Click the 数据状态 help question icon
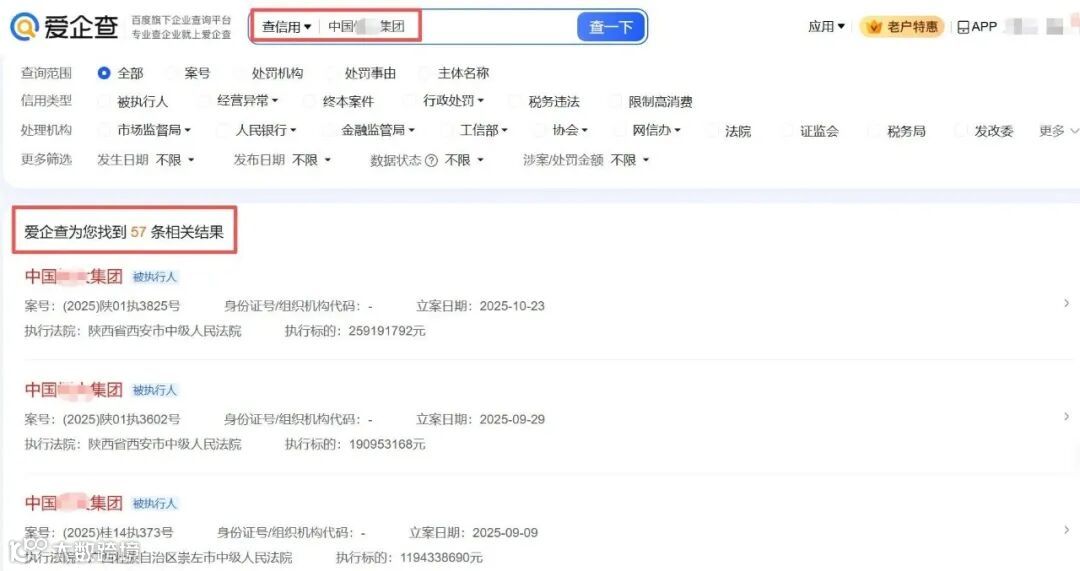The width and height of the screenshot is (1080, 571). tap(431, 160)
